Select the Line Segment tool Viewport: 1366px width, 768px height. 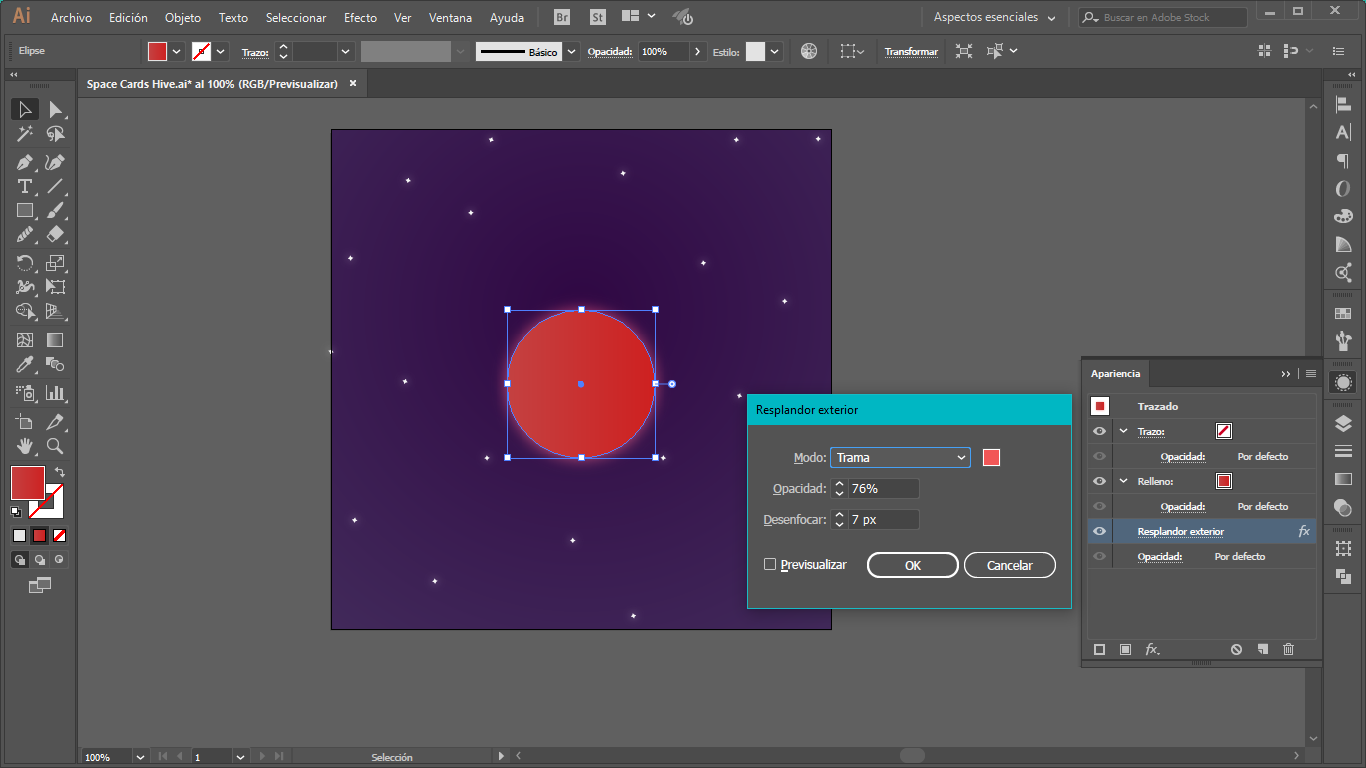pyautogui.click(x=56, y=187)
